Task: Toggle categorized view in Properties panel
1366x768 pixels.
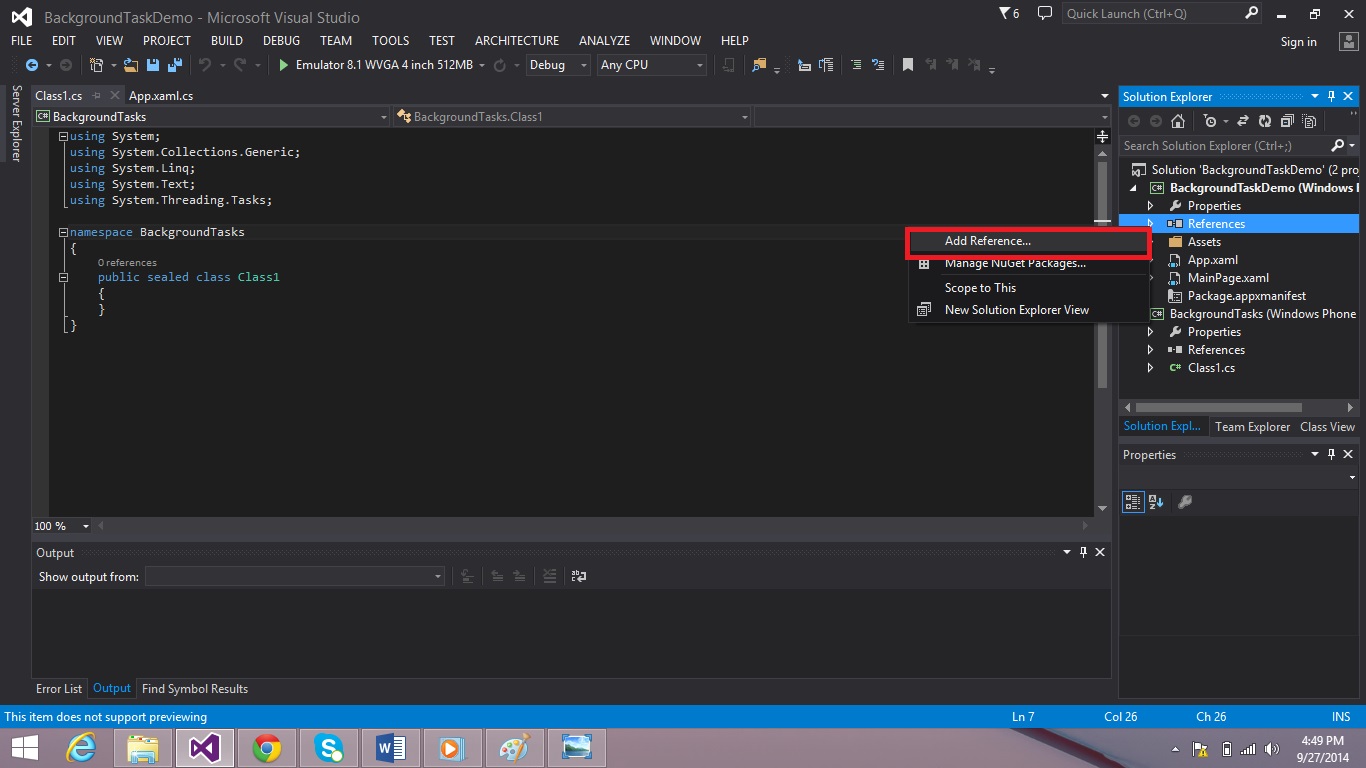Action: point(1133,502)
